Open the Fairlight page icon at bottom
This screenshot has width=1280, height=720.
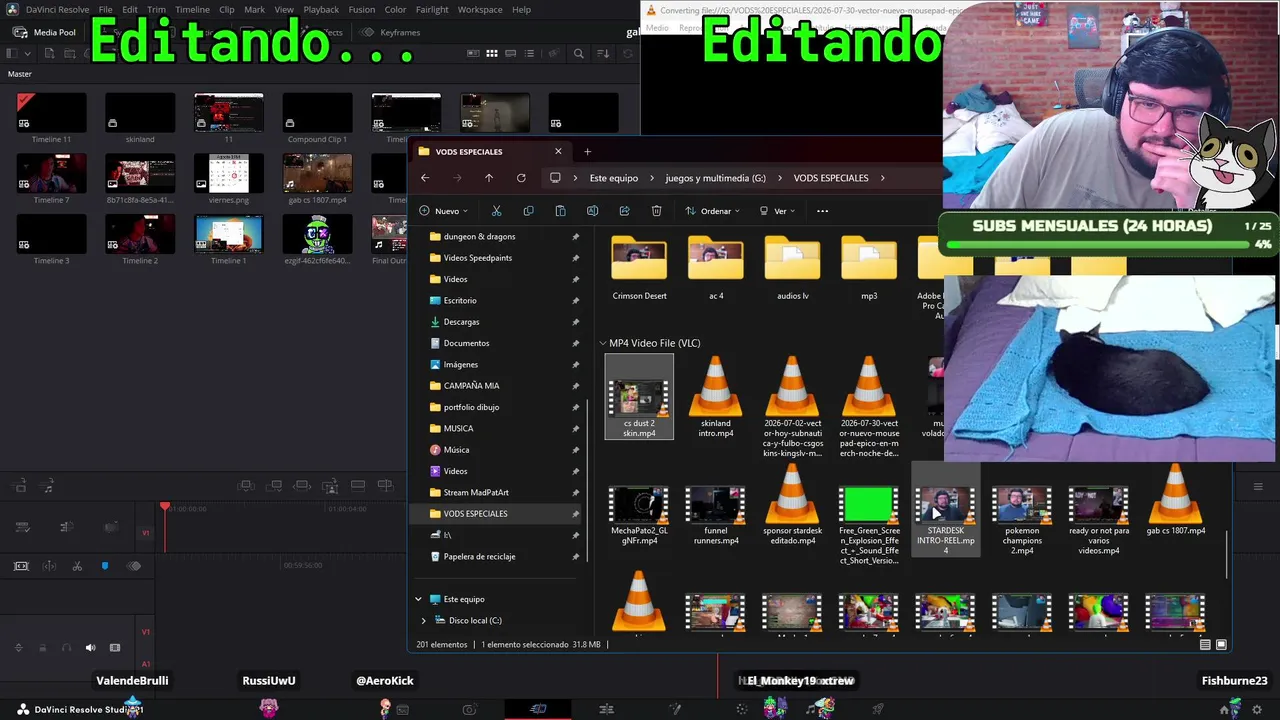(821, 709)
